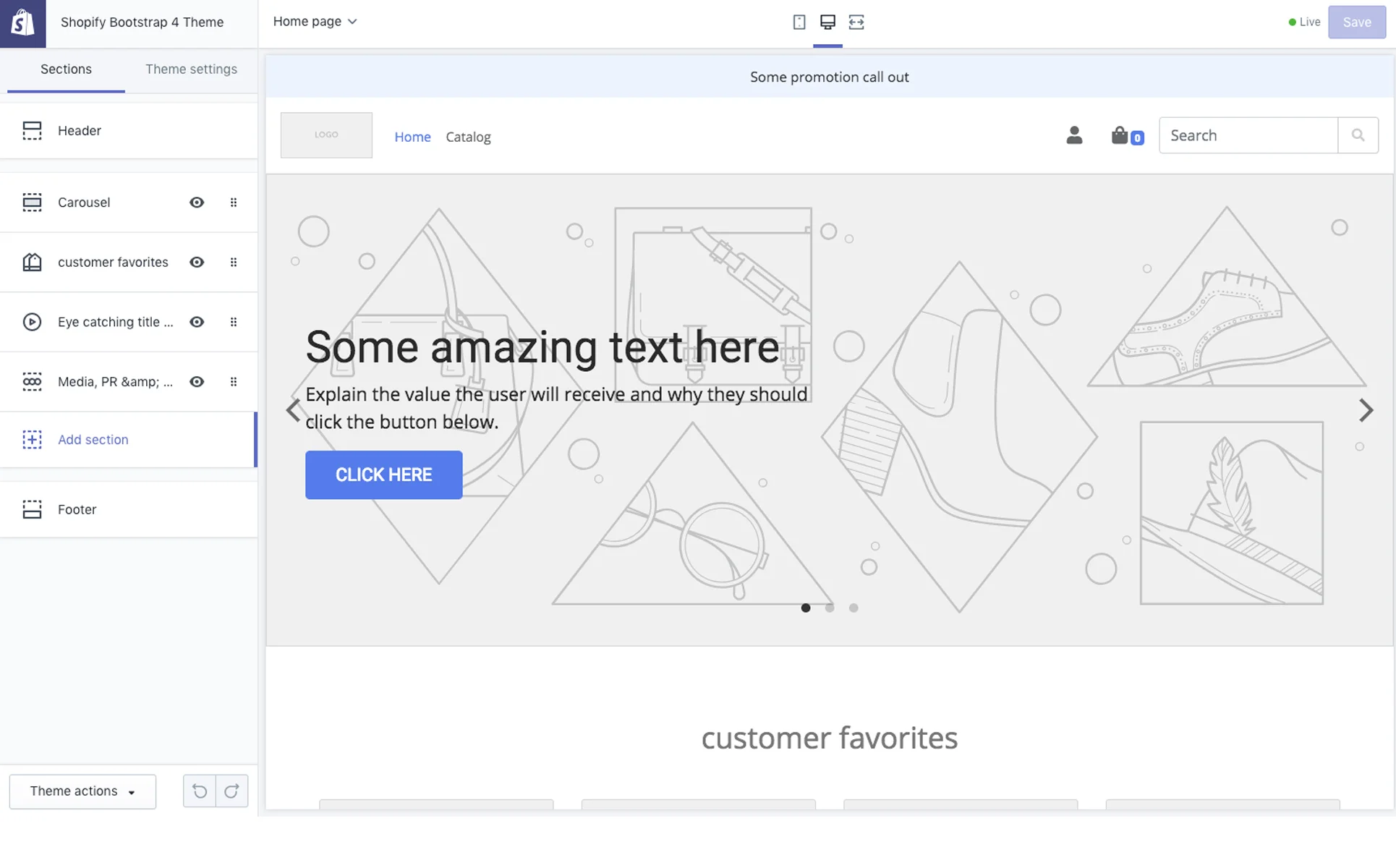This screenshot has height=868, width=1396.
Task: Switch to fullscreen width preview icon
Action: [856, 22]
